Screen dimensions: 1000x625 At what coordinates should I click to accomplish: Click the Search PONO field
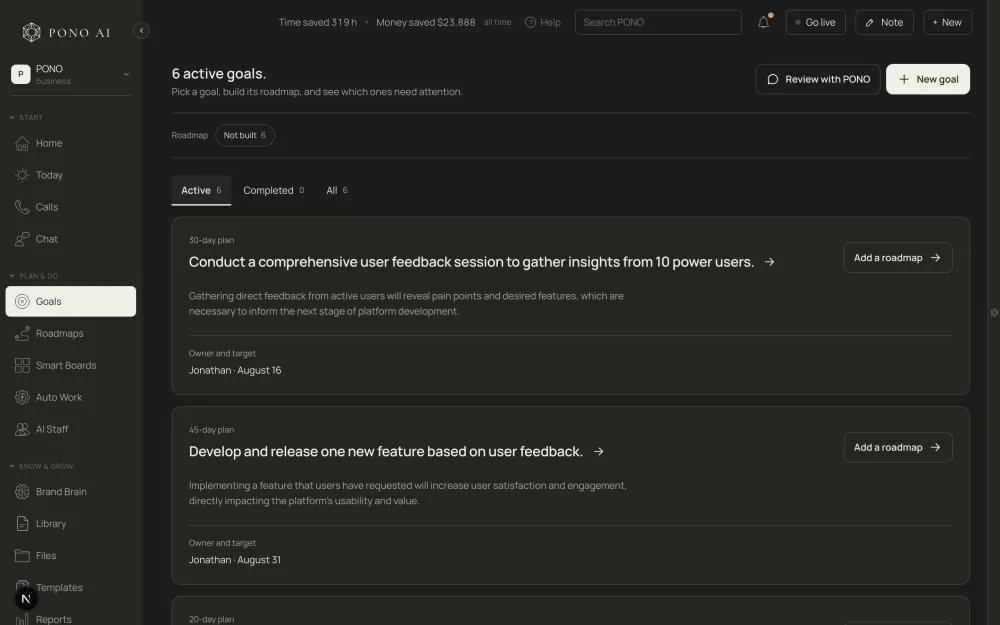click(x=658, y=22)
